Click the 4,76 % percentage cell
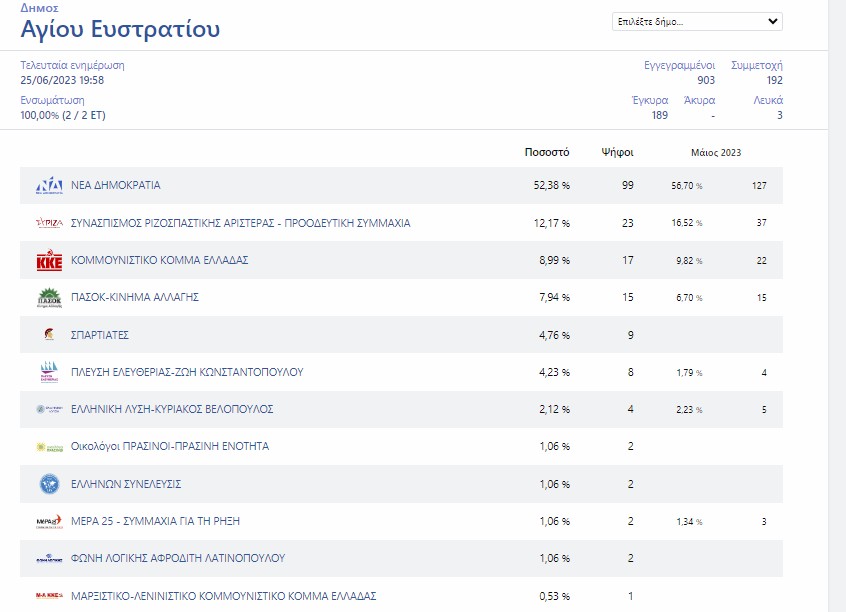The image size is (846, 612). pyautogui.click(x=554, y=335)
